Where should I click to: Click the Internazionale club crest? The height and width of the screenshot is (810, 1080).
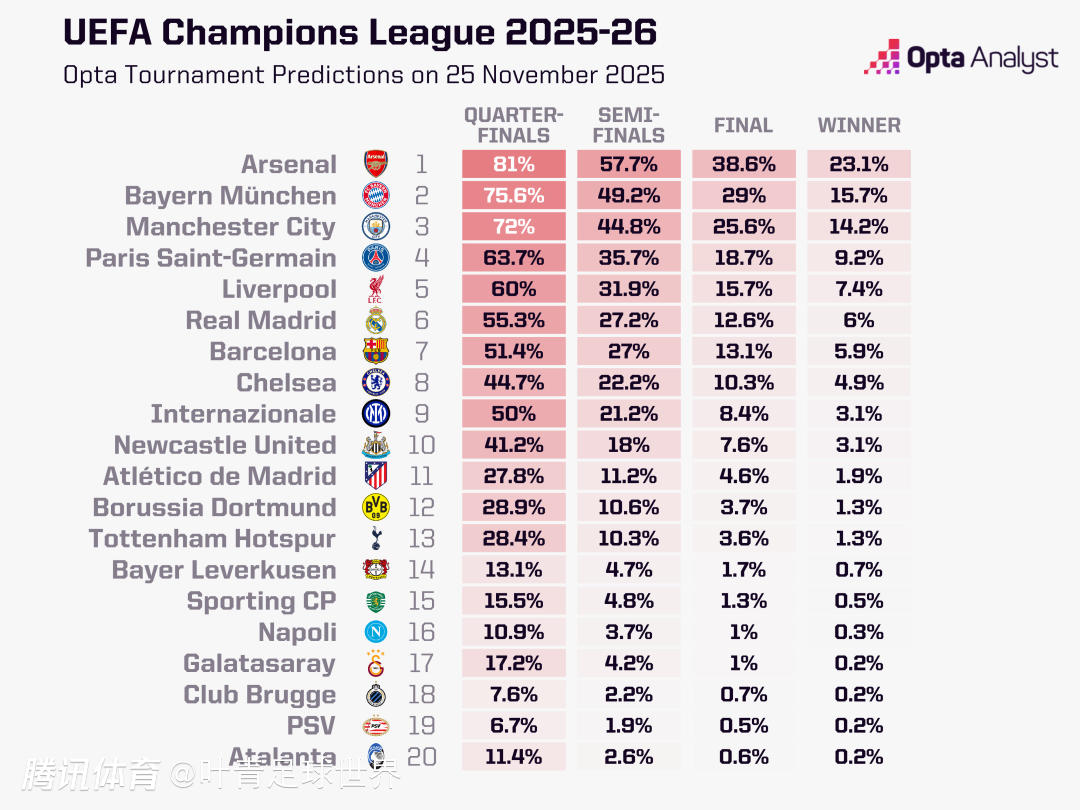[376, 413]
